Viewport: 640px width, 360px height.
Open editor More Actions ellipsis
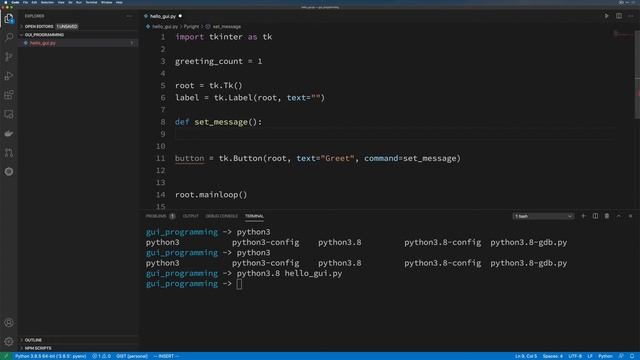(631, 16)
